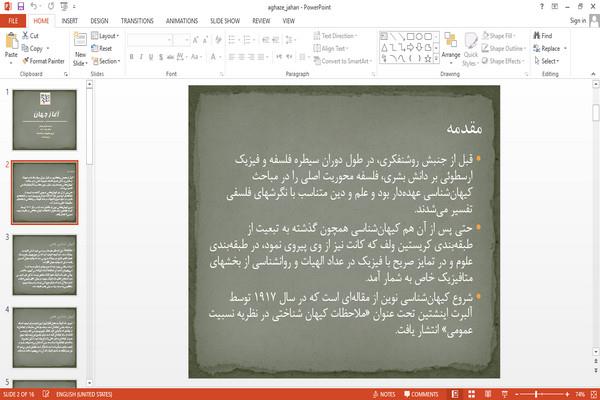Start Slide Show from status bar
The height and width of the screenshot is (400, 600).
pyautogui.click(x=504, y=394)
